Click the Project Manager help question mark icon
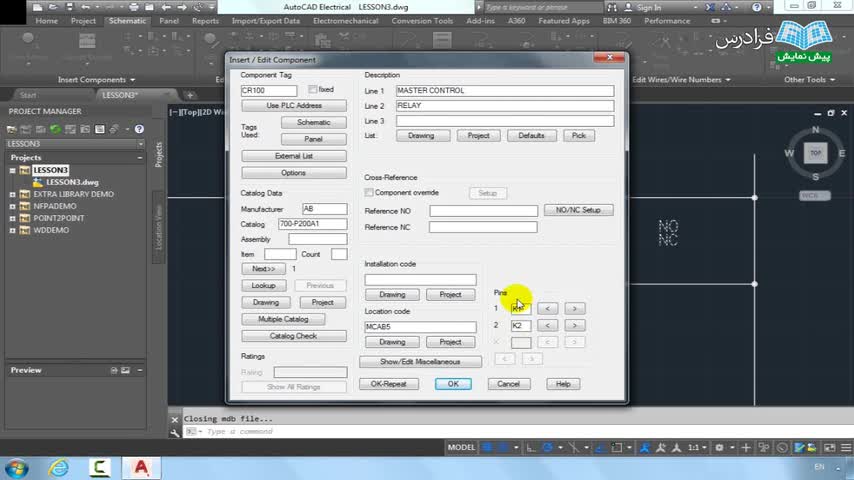Screen dimensions: 854x480 tap(139, 129)
